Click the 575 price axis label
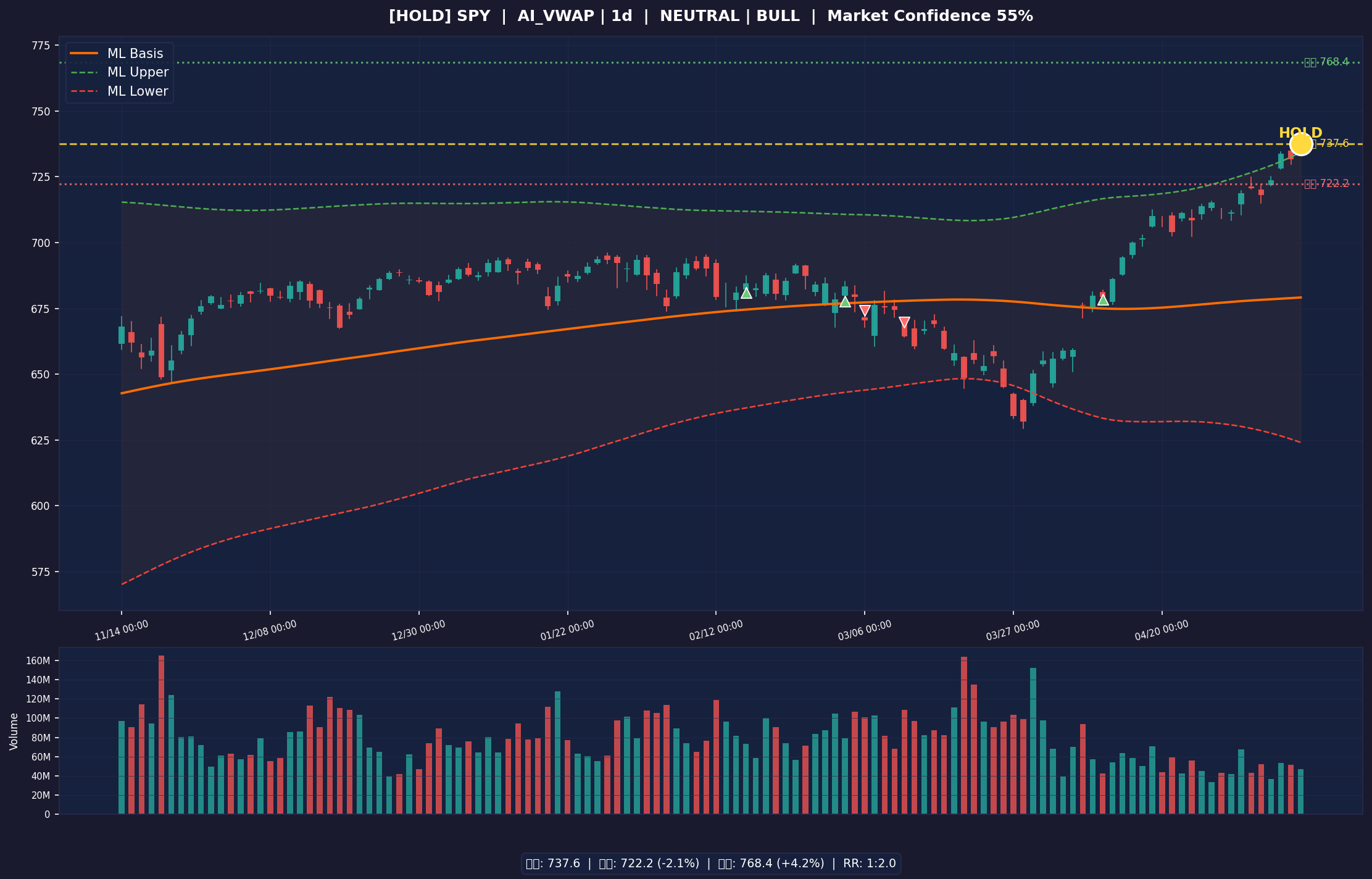 pos(40,572)
